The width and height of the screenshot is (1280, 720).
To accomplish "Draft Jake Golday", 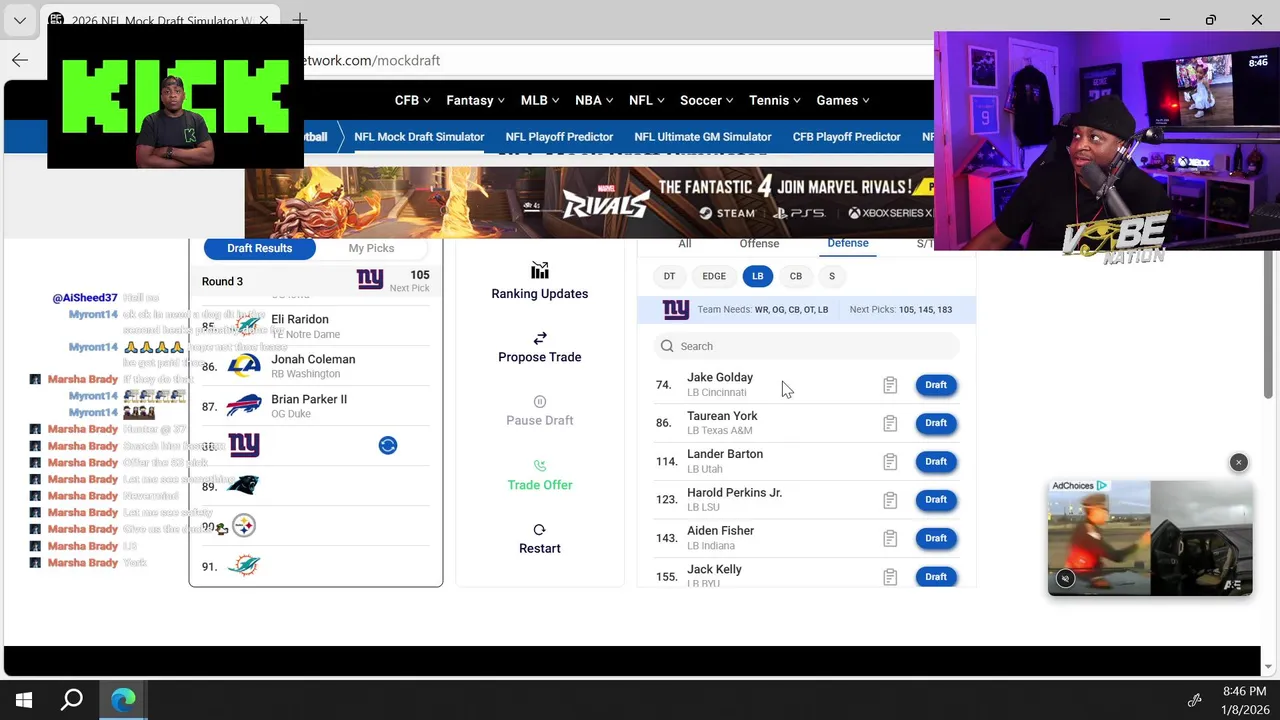I will (x=936, y=385).
